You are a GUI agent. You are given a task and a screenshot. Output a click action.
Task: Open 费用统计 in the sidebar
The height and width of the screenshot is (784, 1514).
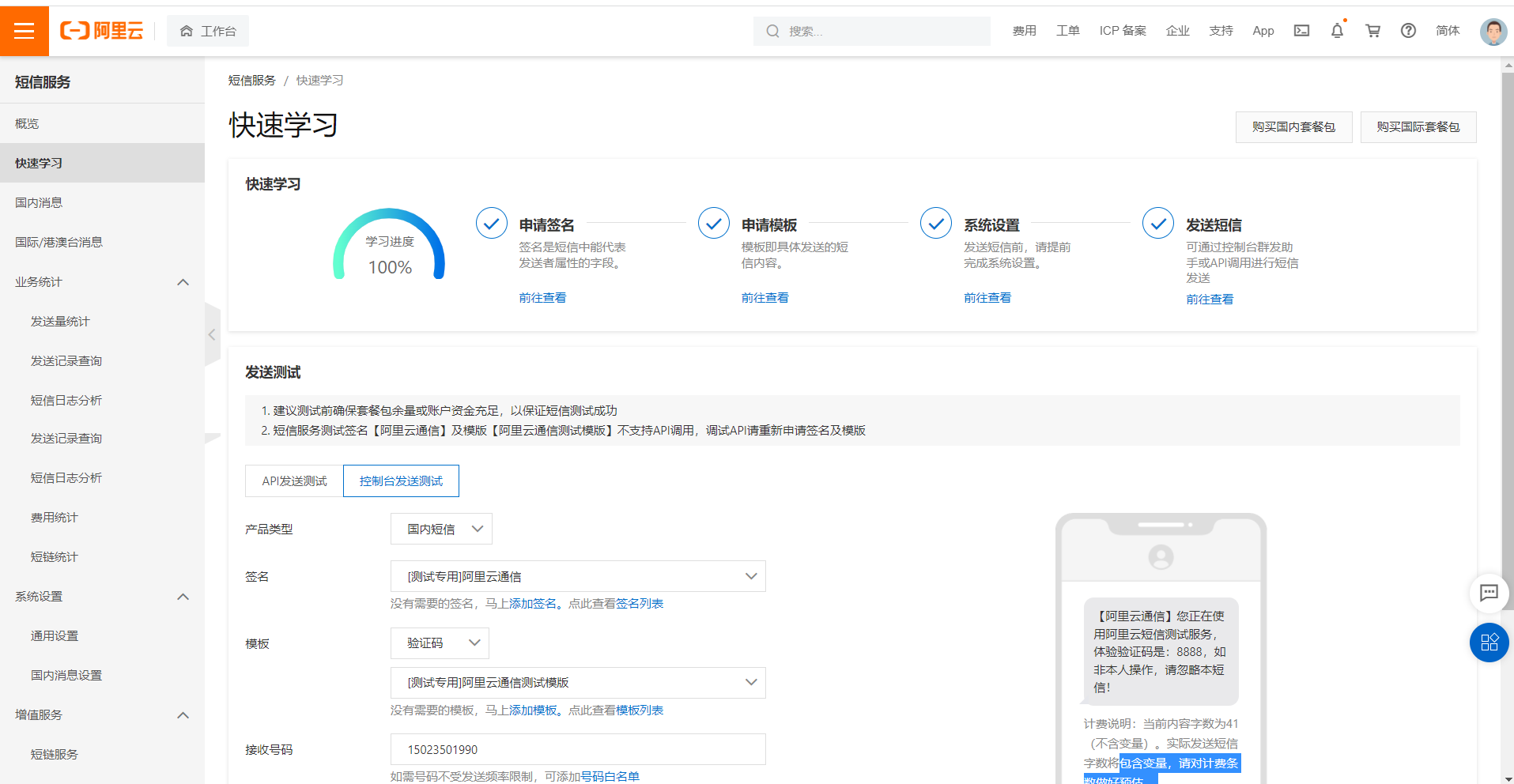[102, 518]
